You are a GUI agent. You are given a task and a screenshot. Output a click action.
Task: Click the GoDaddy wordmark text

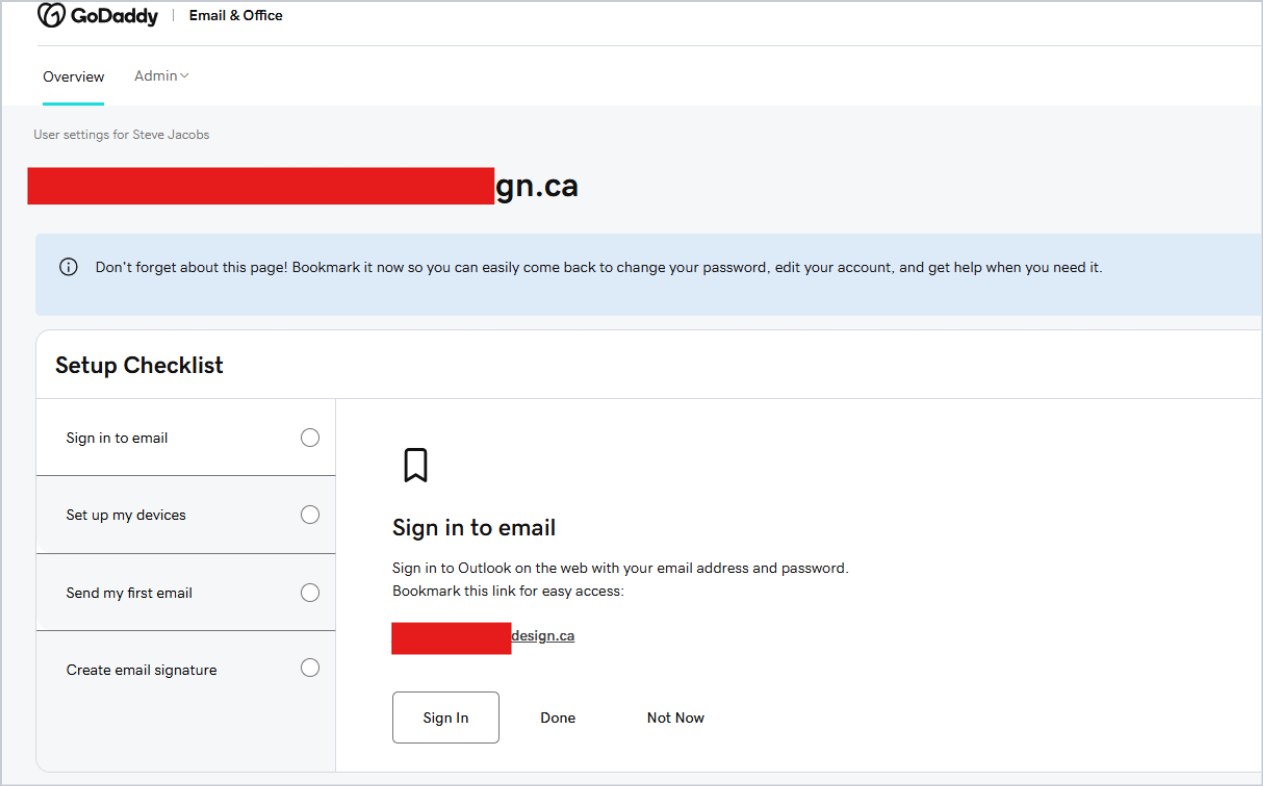[x=114, y=16]
